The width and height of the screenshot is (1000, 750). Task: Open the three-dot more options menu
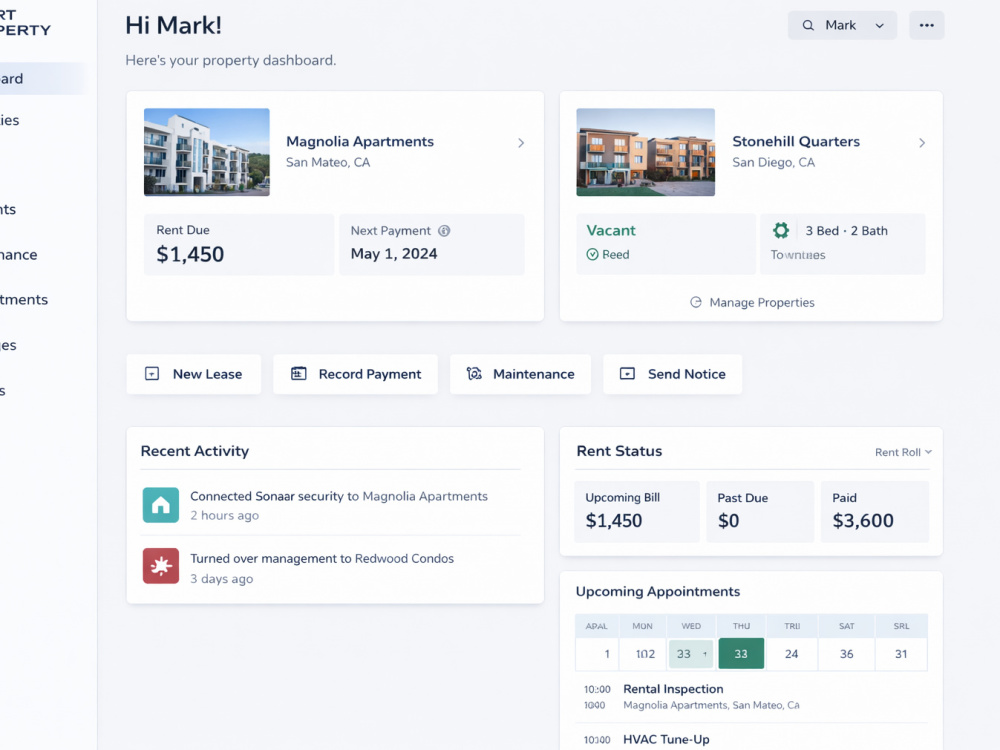tap(927, 26)
